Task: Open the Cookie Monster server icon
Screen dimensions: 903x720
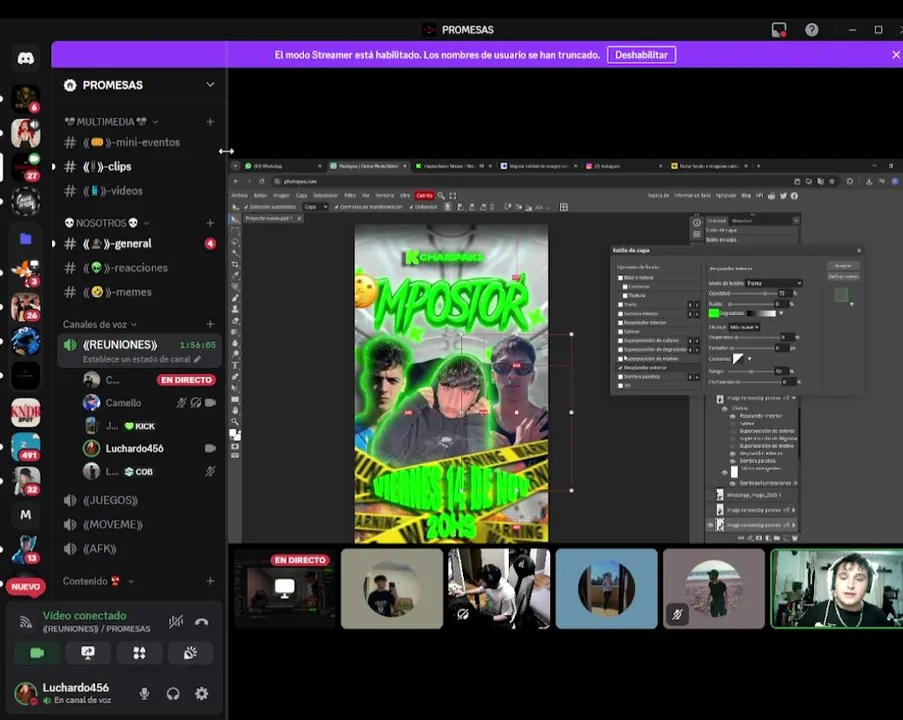Action: click(x=26, y=341)
